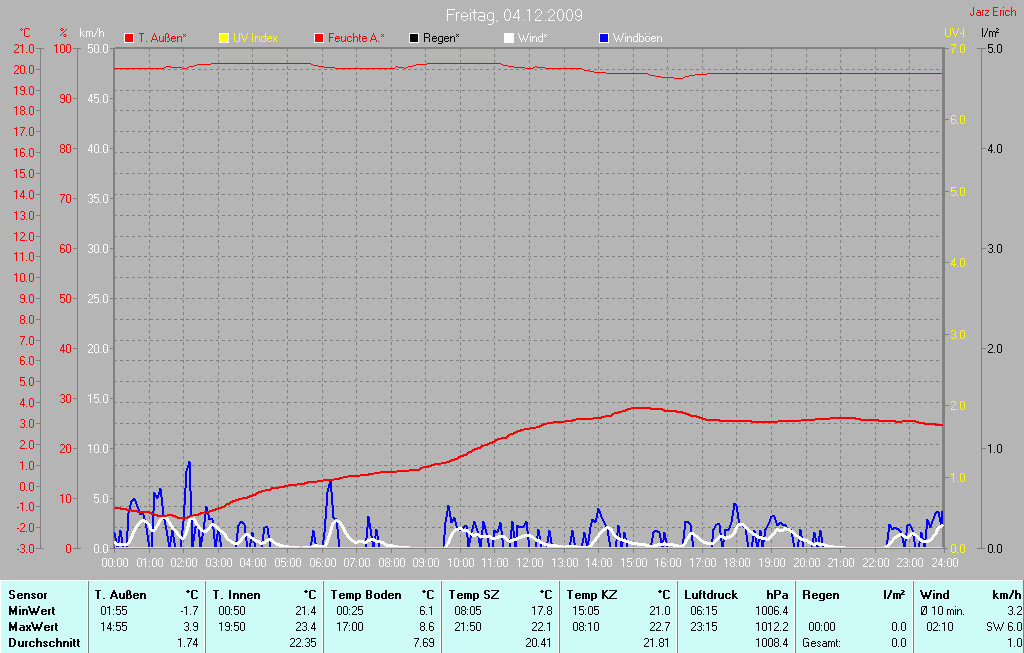The height and width of the screenshot is (653, 1024).
Task: Click the chart title Freitag, 04.12.2009
Action: (x=514, y=15)
